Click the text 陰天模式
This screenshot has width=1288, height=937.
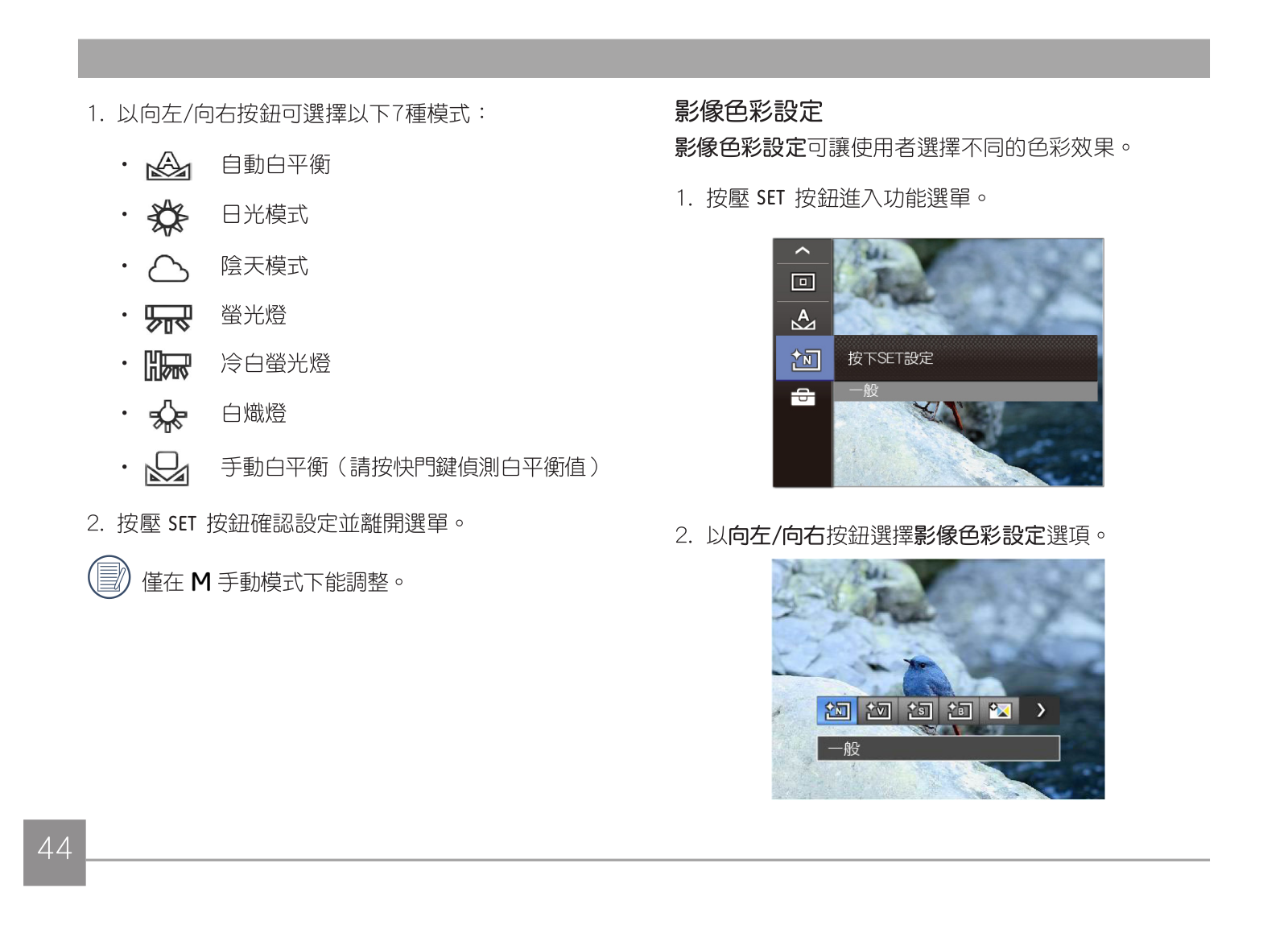coord(265,266)
